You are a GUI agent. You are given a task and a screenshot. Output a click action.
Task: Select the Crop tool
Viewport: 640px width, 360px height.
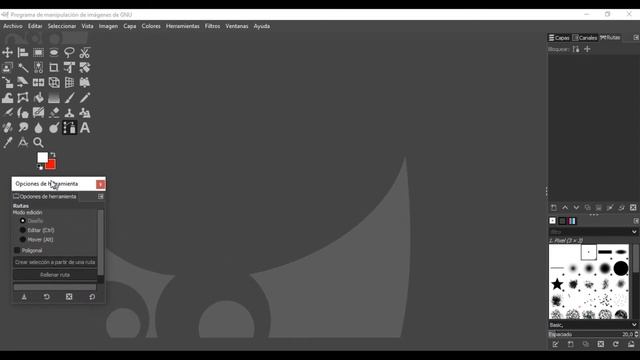pos(54,67)
